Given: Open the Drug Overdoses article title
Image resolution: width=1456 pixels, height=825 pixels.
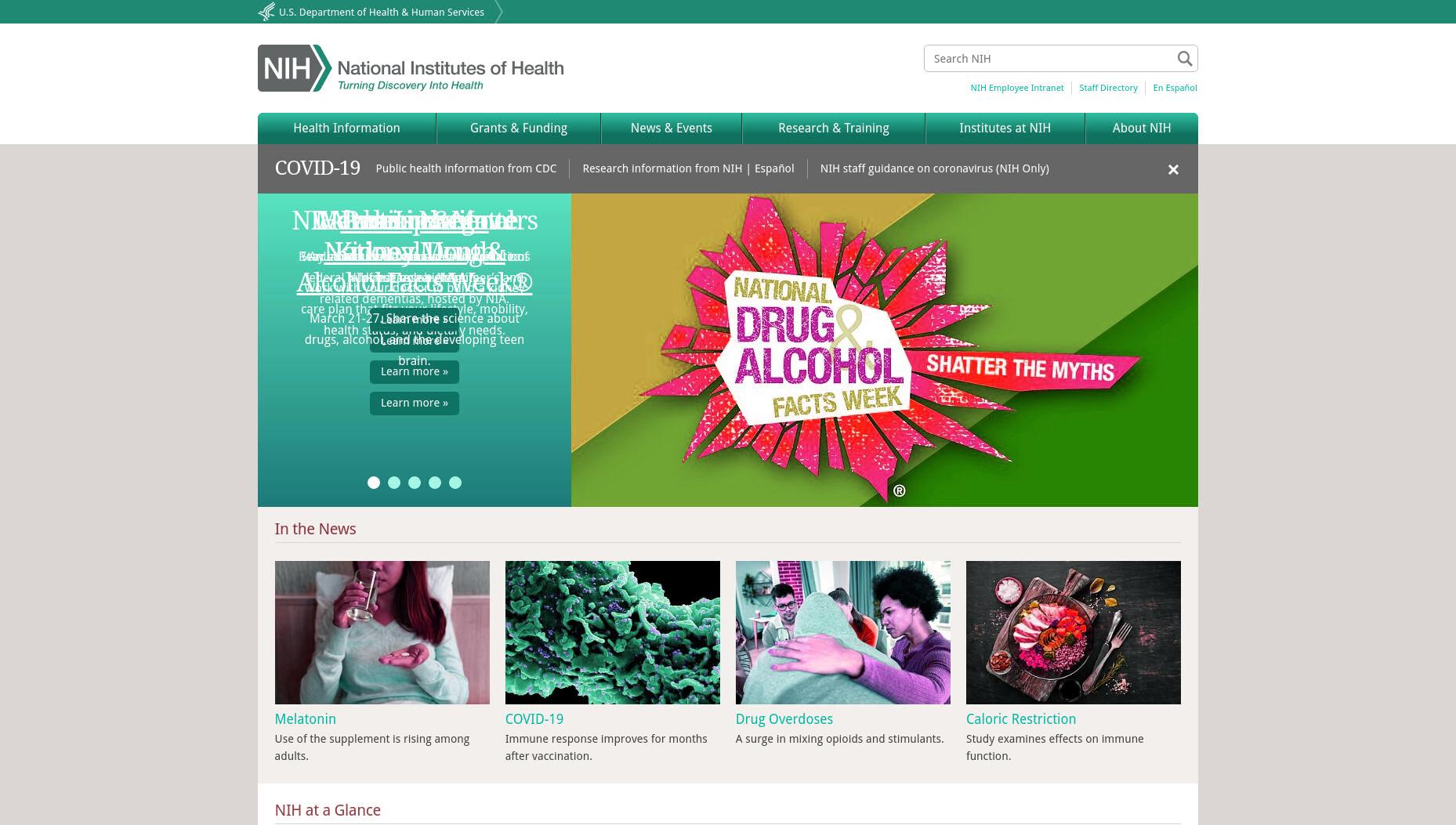Looking at the screenshot, I should click(784, 719).
